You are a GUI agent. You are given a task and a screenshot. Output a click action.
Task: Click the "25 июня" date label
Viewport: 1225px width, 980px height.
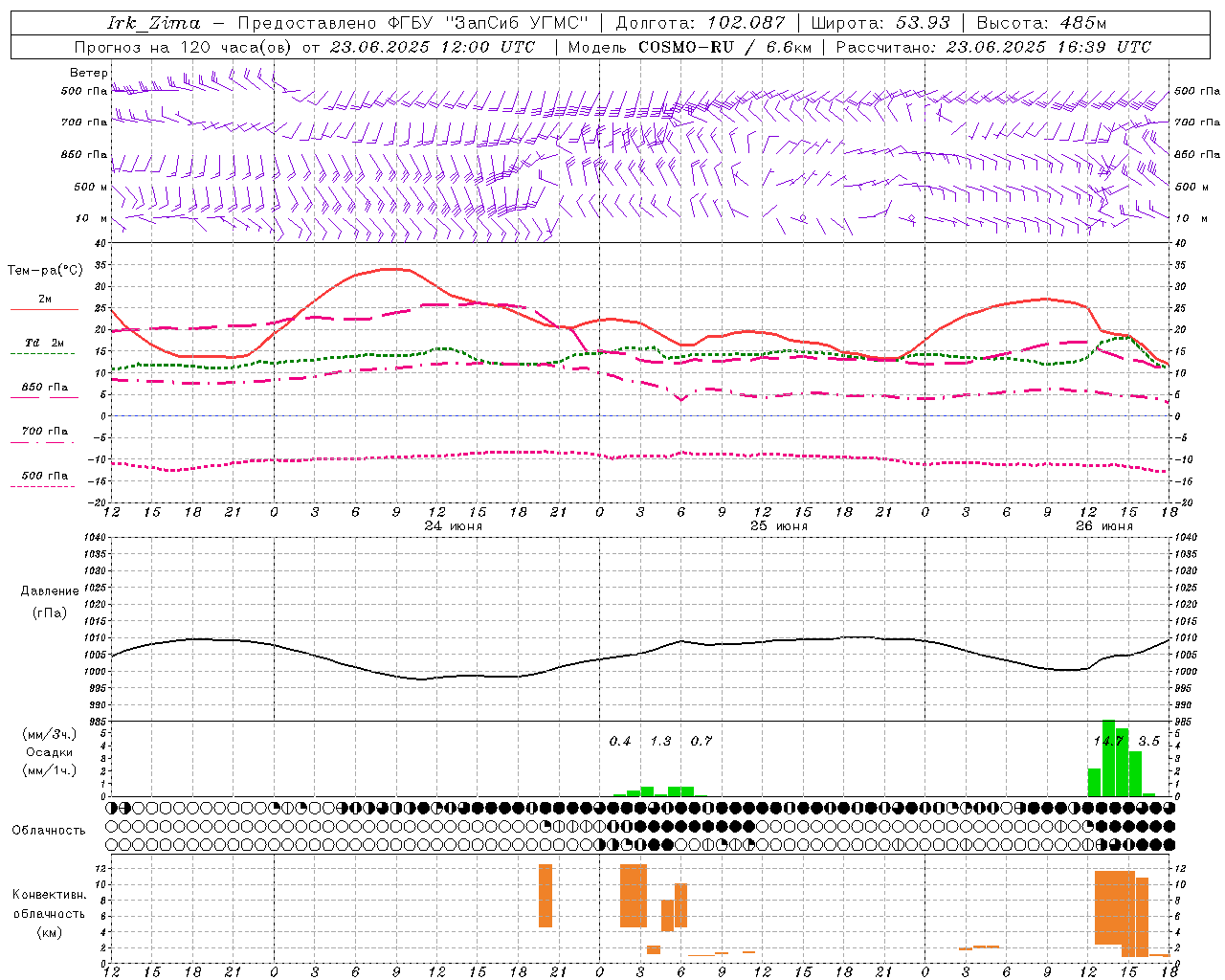pyautogui.click(x=778, y=526)
